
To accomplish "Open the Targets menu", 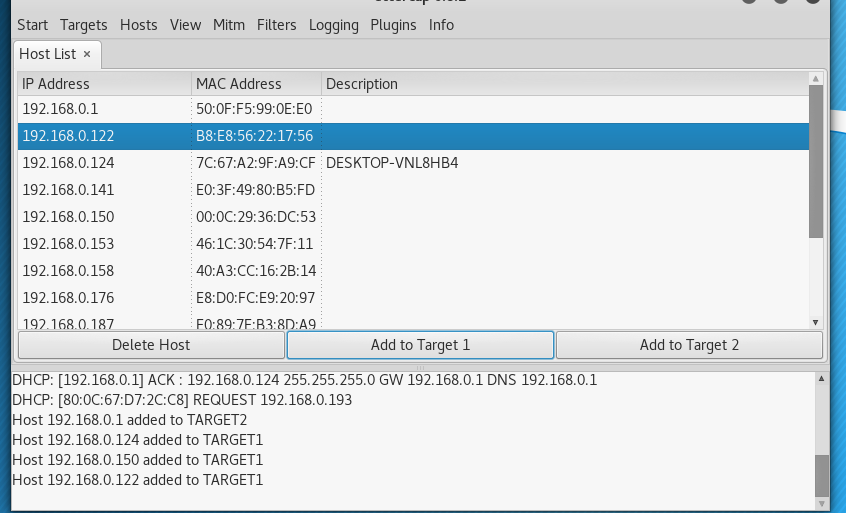I will click(84, 25).
